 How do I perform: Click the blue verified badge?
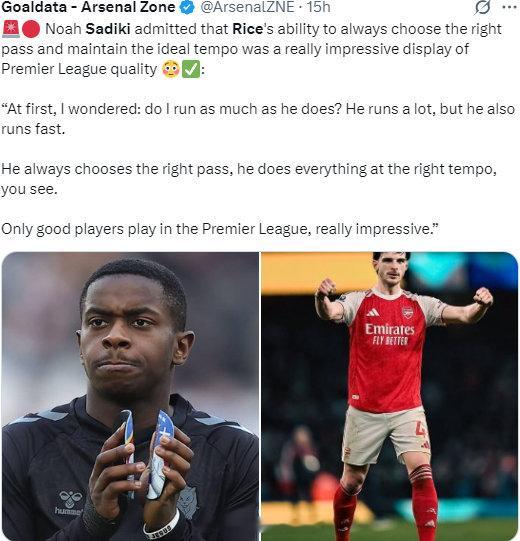click(188, 7)
